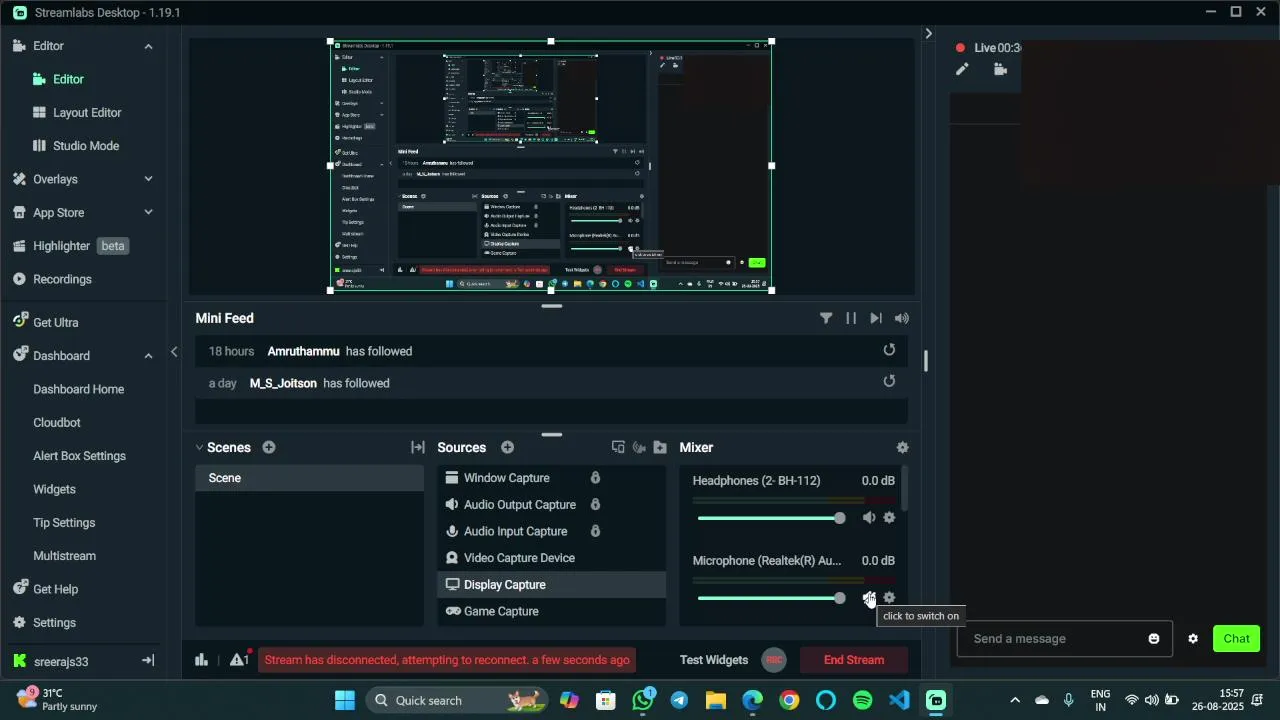Replay M_S_Joitson follow alert
The height and width of the screenshot is (720, 1280).
pyautogui.click(x=889, y=382)
